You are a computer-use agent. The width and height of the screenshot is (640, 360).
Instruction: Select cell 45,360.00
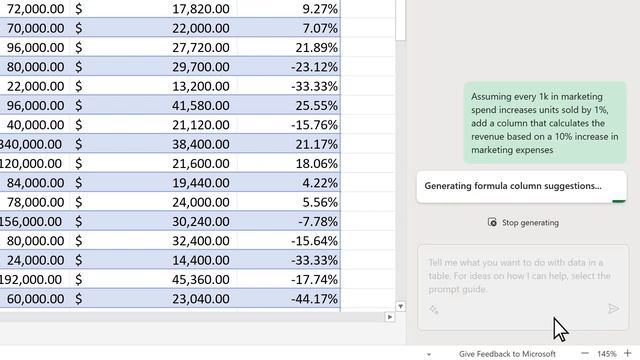pyautogui.click(x=153, y=280)
